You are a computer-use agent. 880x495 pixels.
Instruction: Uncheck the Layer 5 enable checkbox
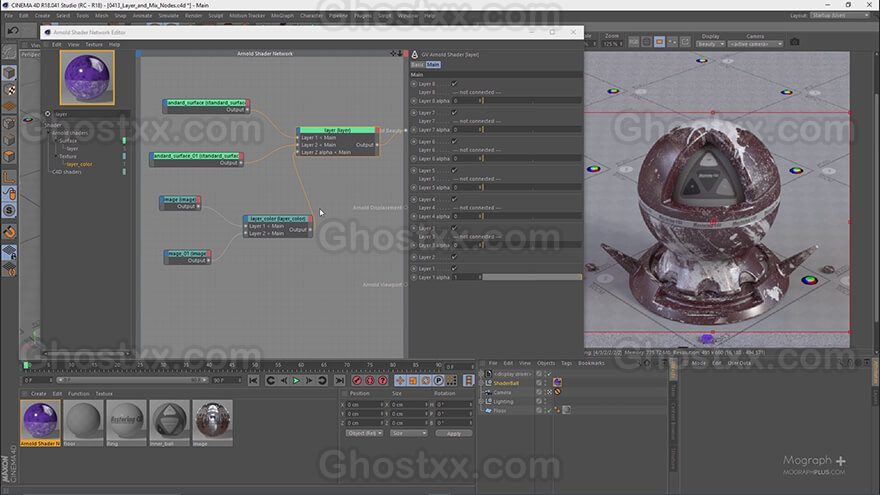tap(454, 170)
